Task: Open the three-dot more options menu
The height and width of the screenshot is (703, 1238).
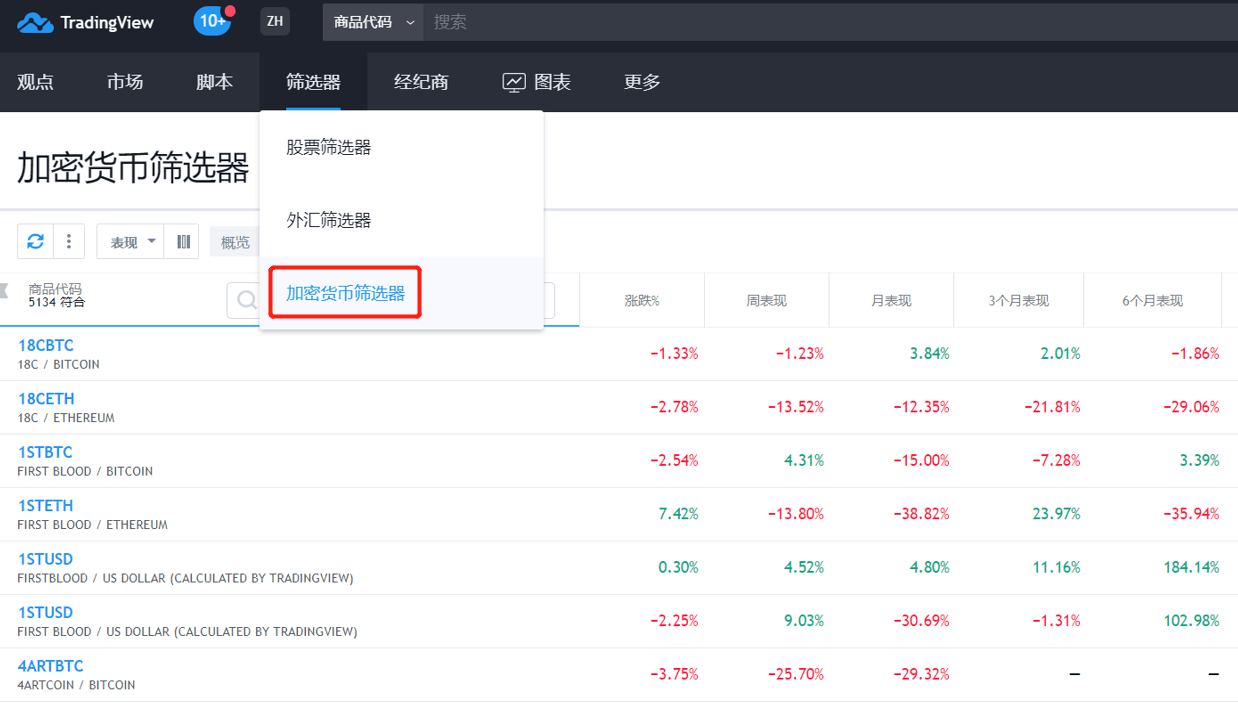Action: coord(69,241)
